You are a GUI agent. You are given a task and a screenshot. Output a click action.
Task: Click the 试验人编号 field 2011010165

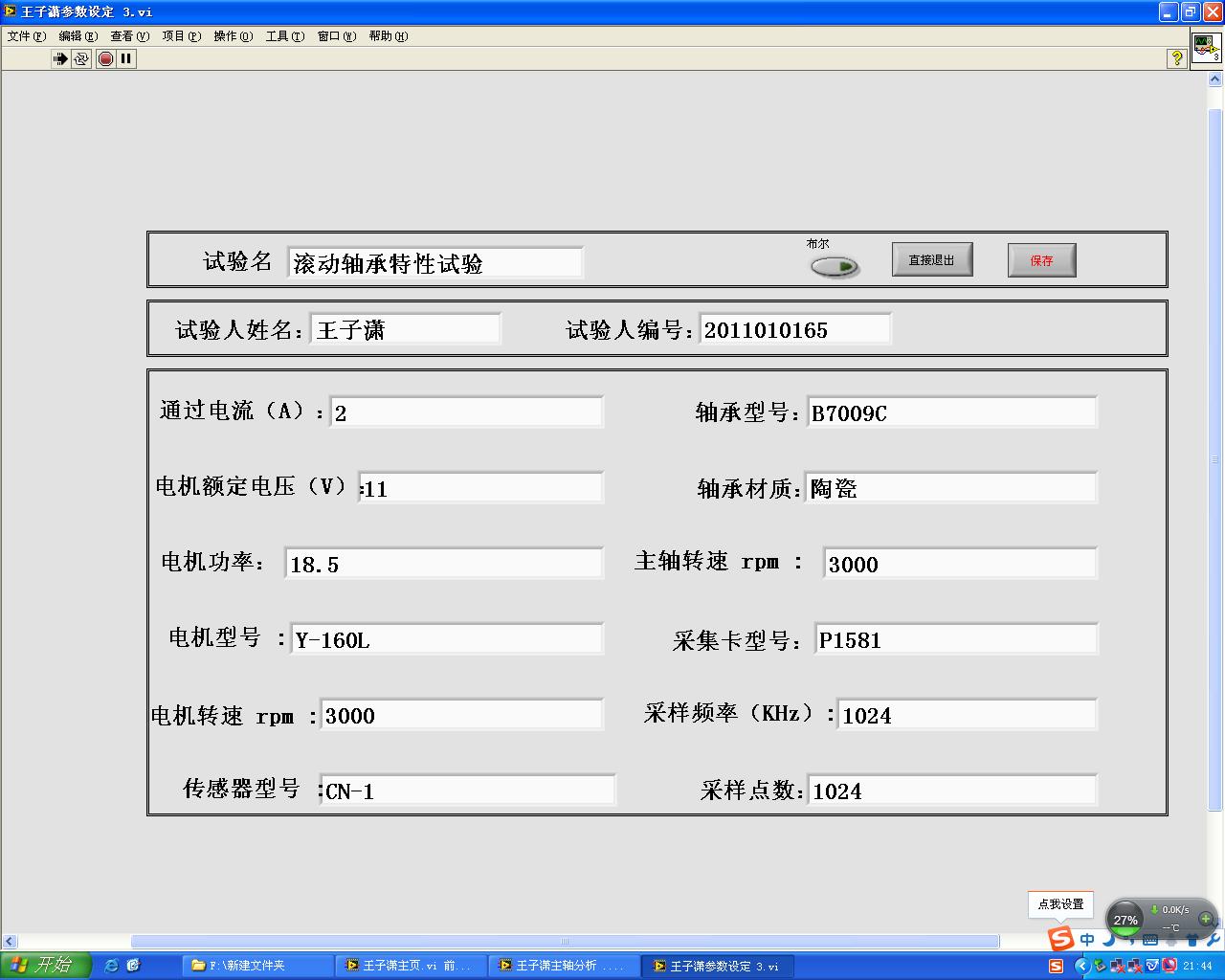point(795,329)
